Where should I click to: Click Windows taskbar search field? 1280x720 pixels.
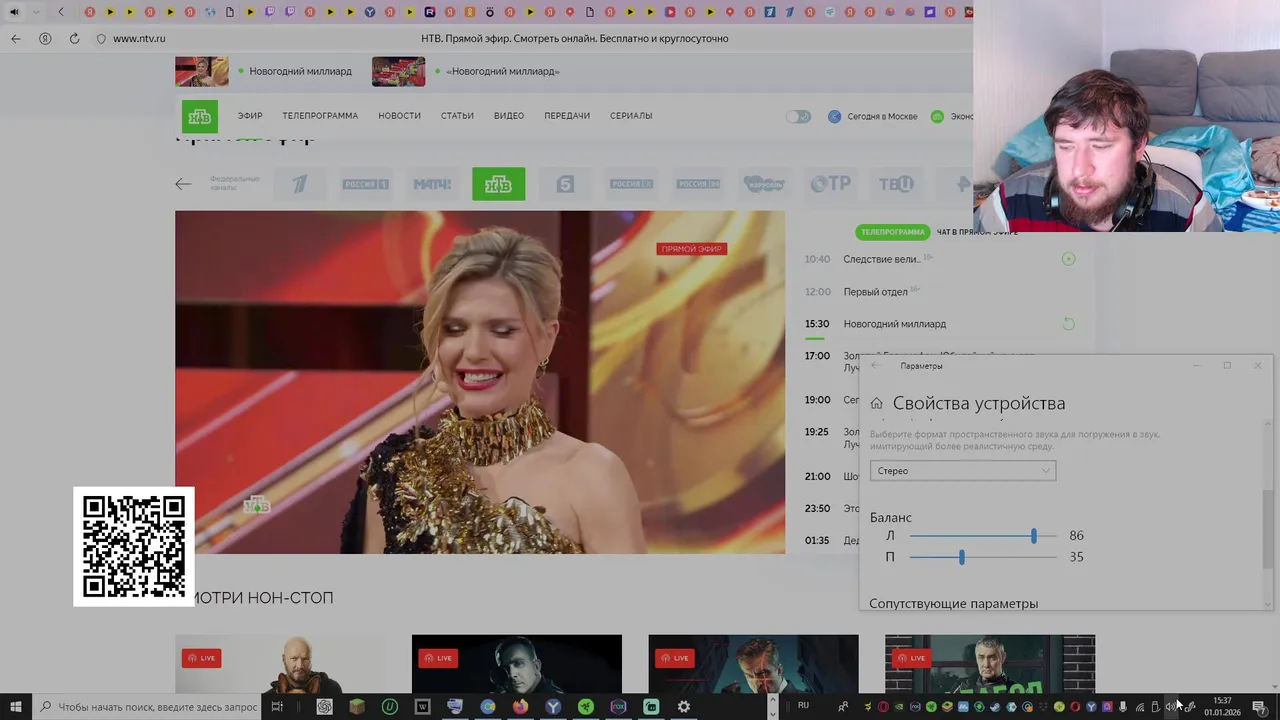click(x=148, y=707)
